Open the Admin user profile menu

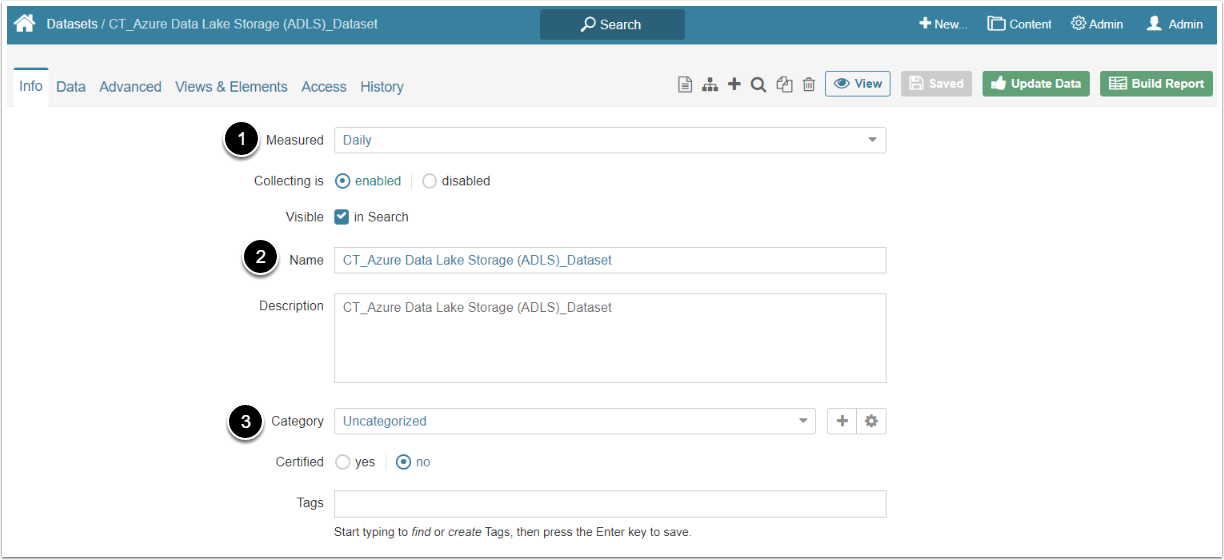coord(1175,24)
